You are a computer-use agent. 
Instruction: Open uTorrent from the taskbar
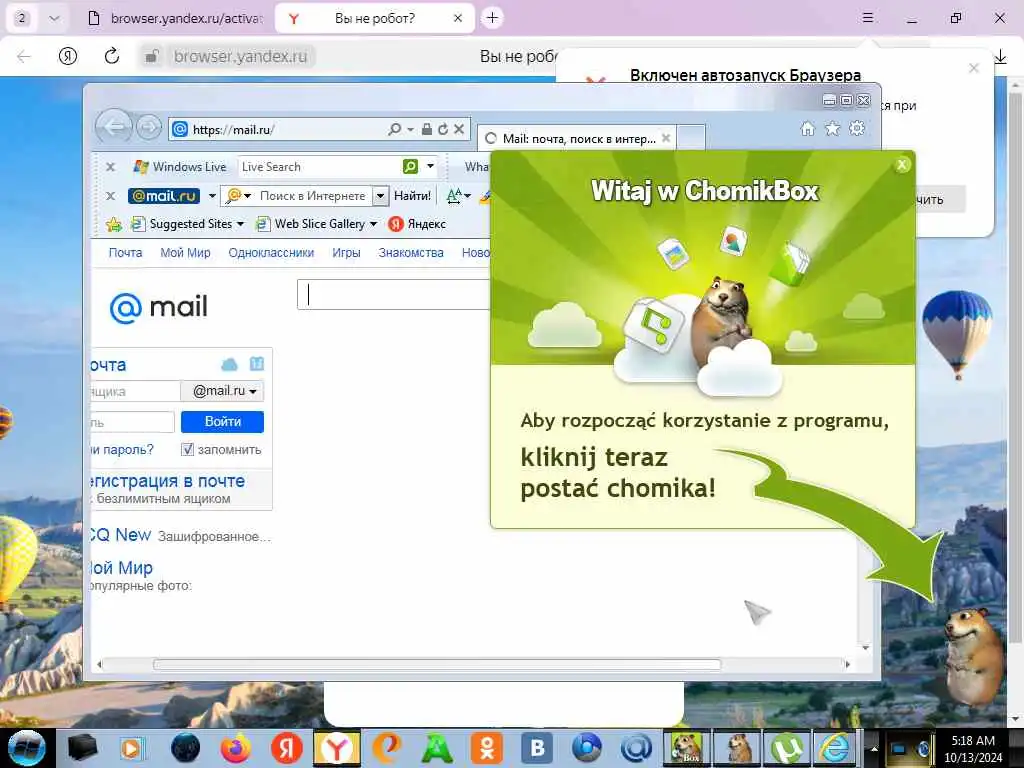[786, 748]
